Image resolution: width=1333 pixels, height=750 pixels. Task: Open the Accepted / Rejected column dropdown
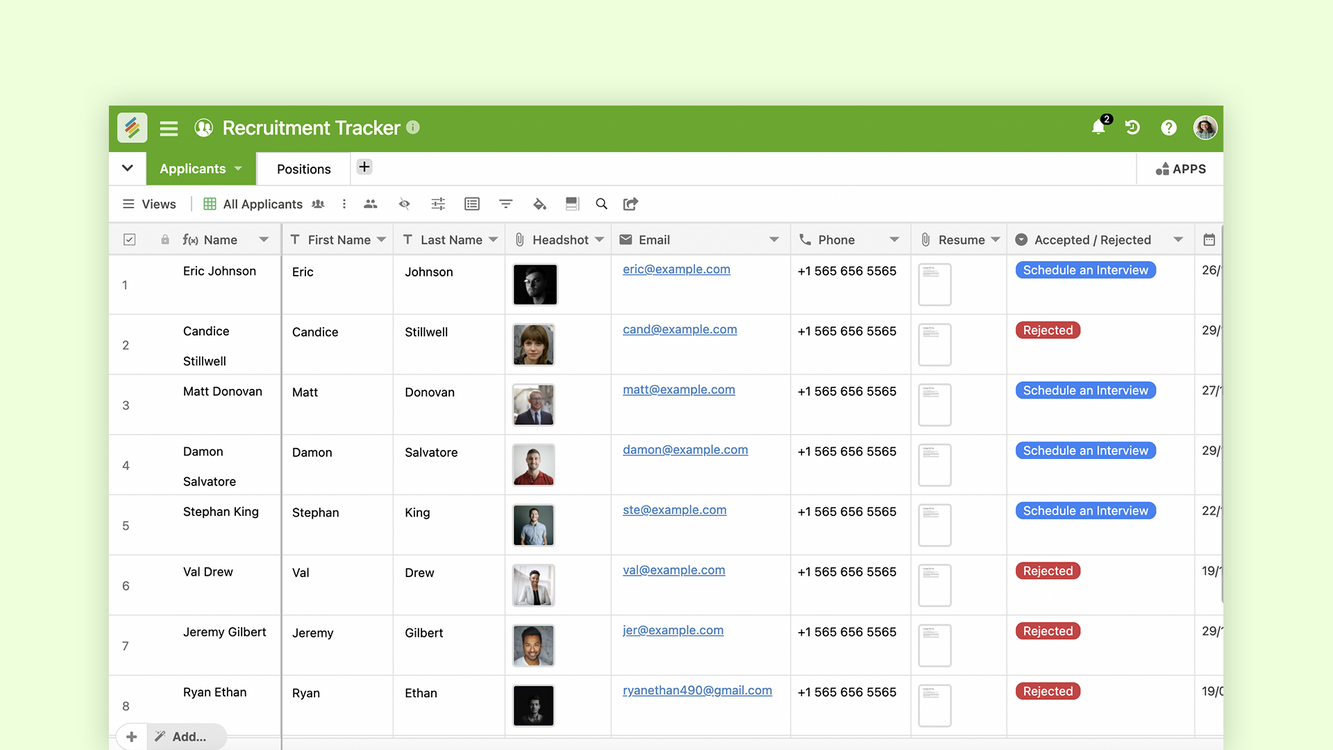pyautogui.click(x=1178, y=240)
